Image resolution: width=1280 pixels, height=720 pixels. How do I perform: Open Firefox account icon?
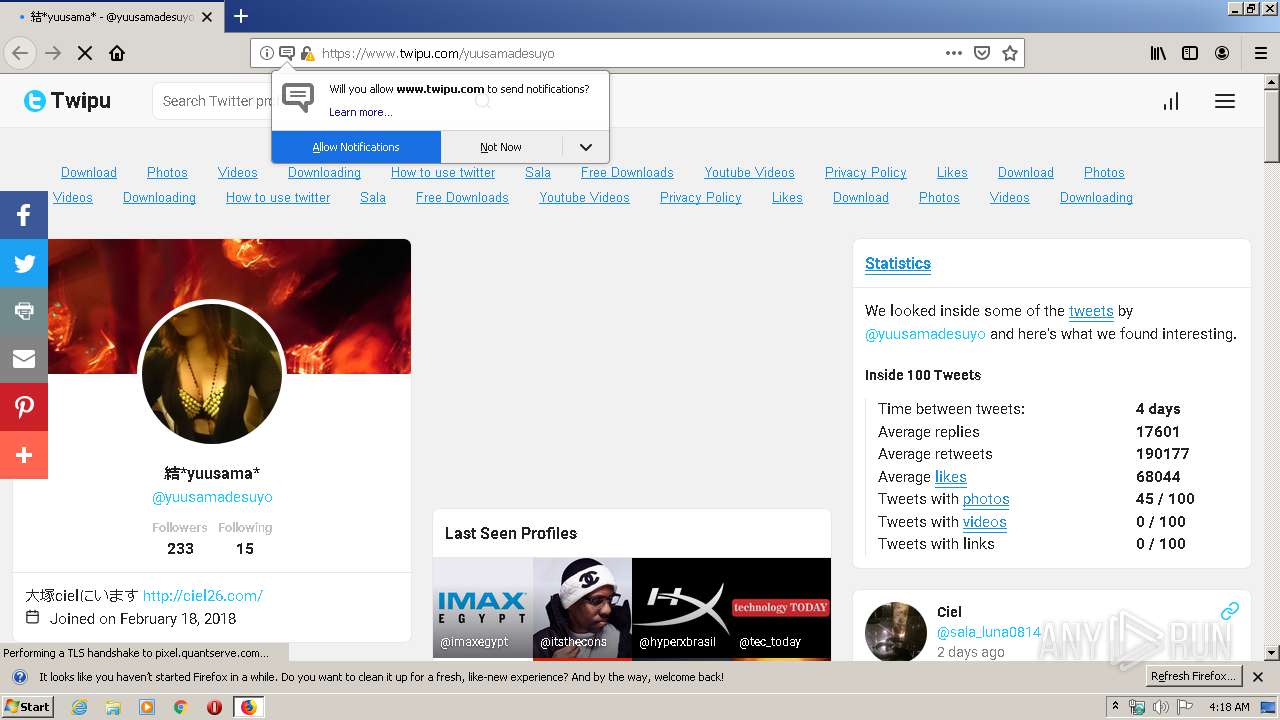point(1222,53)
